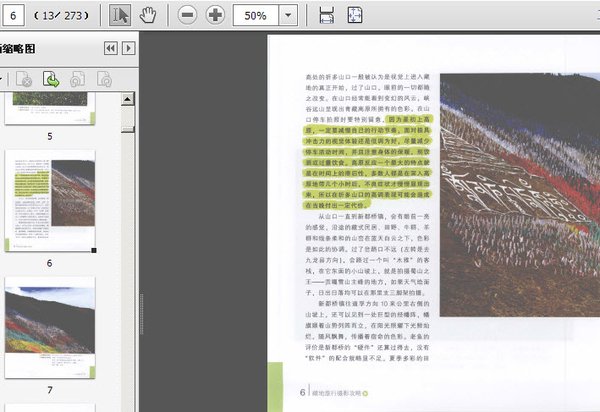600x412 pixels.
Task: Enable fit width scrolling mode
Action: pos(326,15)
